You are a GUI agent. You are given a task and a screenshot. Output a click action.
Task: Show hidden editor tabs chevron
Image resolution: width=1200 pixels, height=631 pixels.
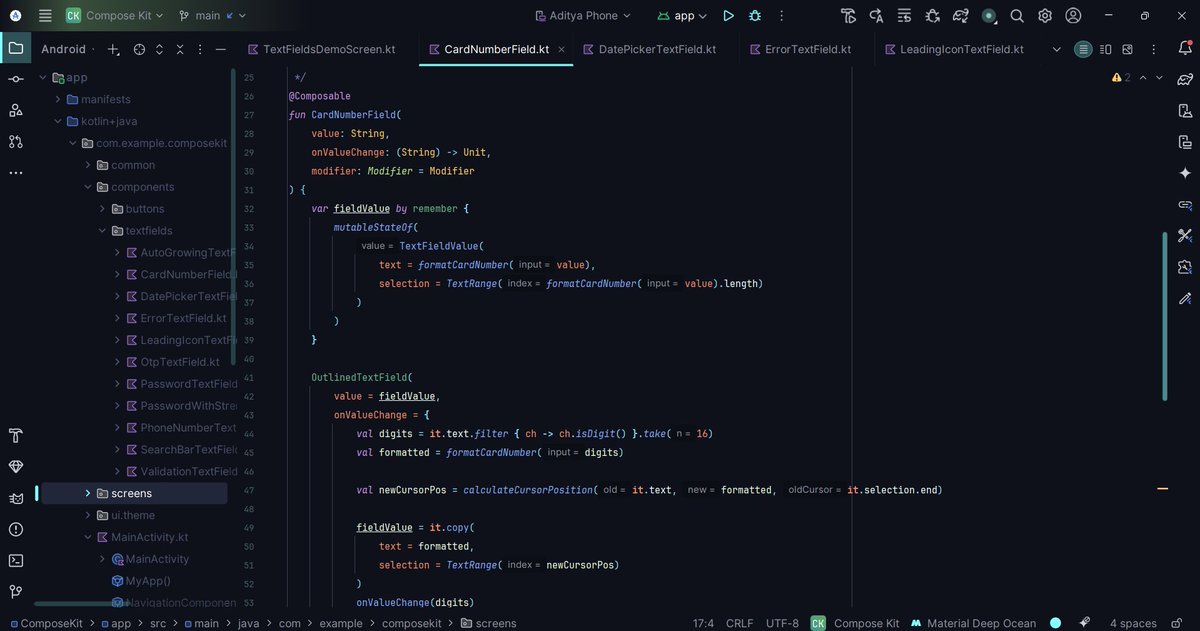tap(1056, 49)
